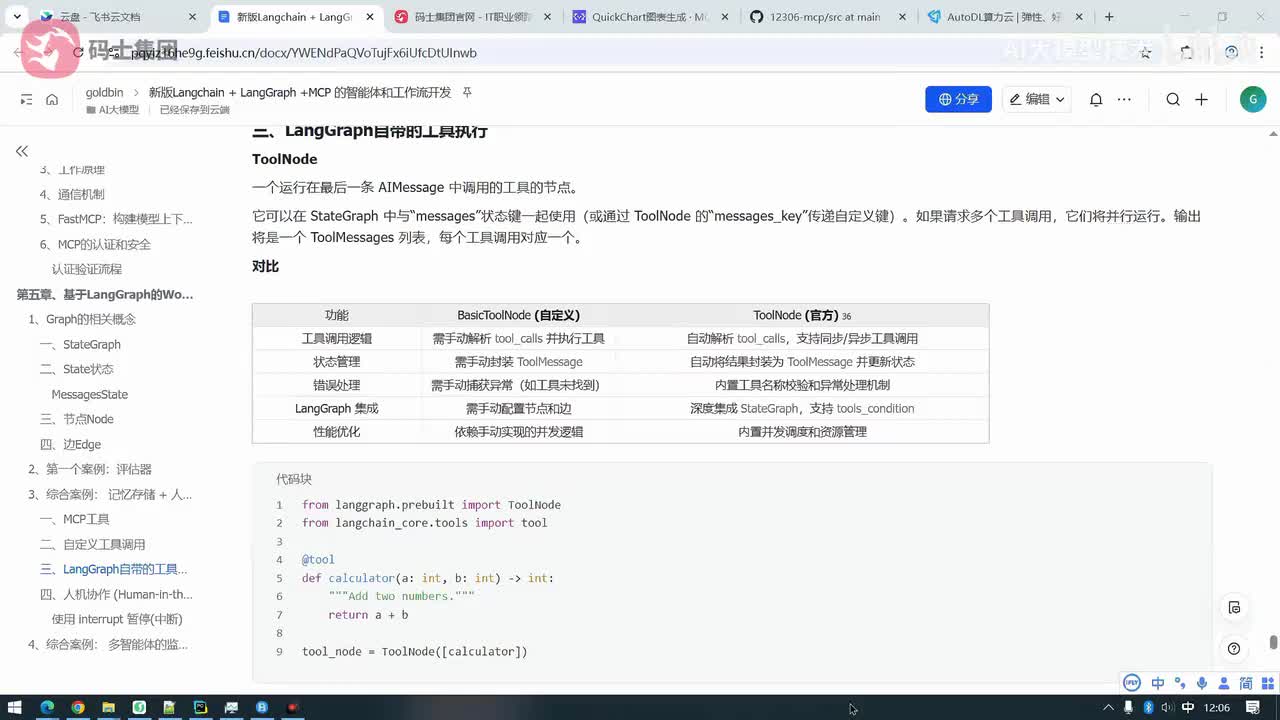The image size is (1280, 720).
Task: Create new item with the plus icon
Action: [1202, 99]
